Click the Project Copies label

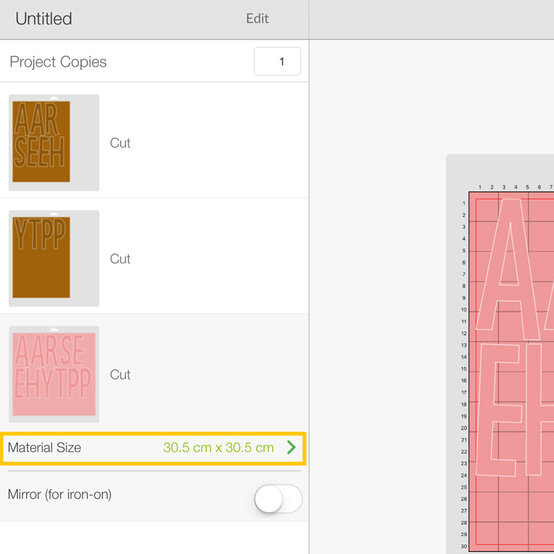(x=58, y=62)
